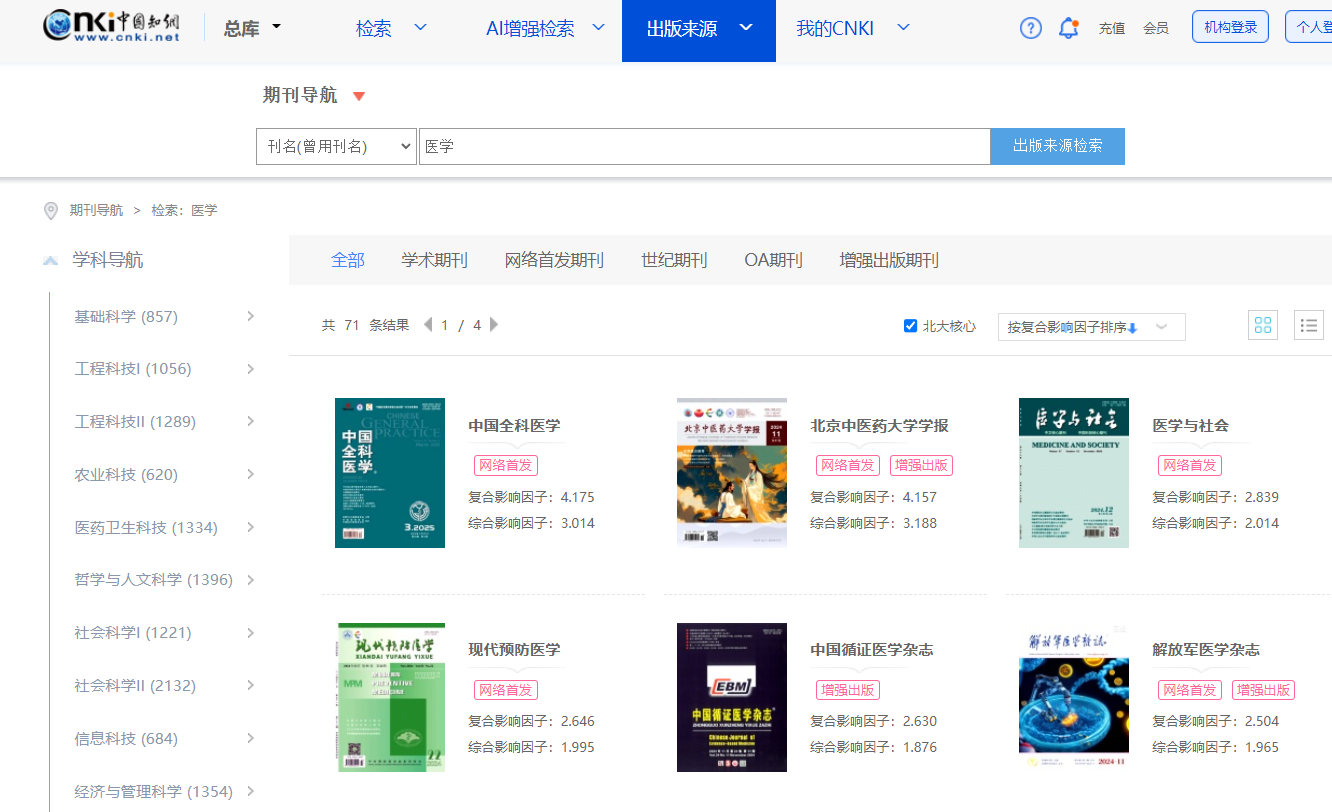This screenshot has height=812, width=1332.
Task: Uncheck the 北大核心 filter
Action: pos(910,324)
